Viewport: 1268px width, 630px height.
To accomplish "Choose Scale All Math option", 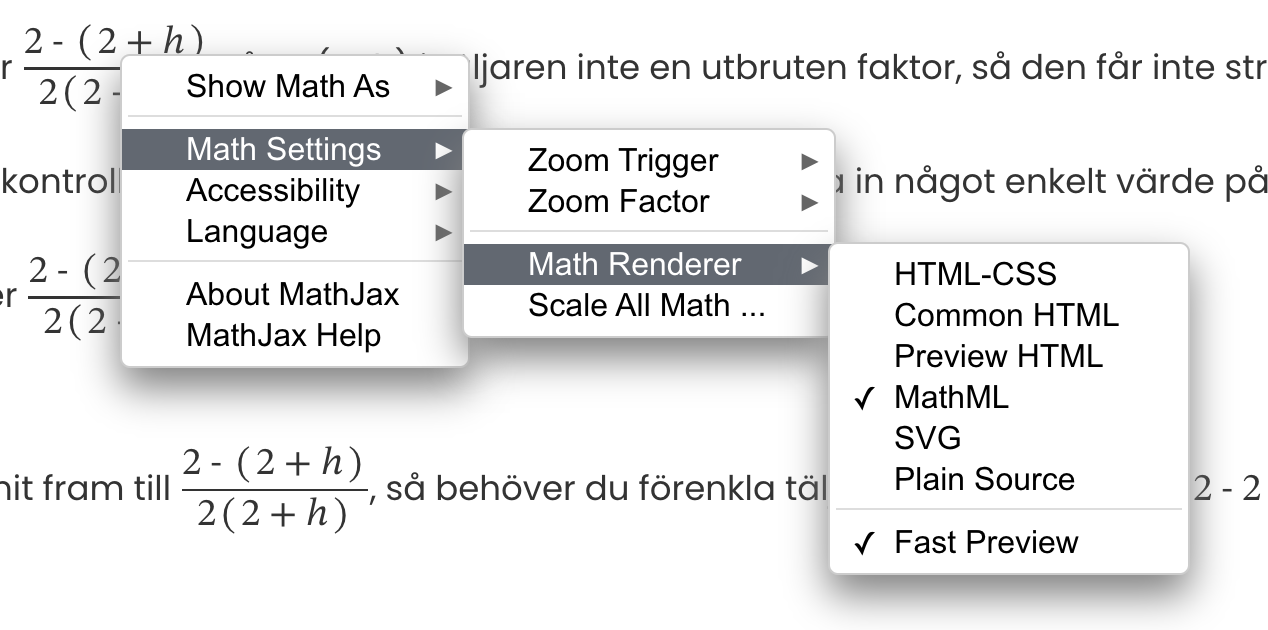I will tap(646, 305).
